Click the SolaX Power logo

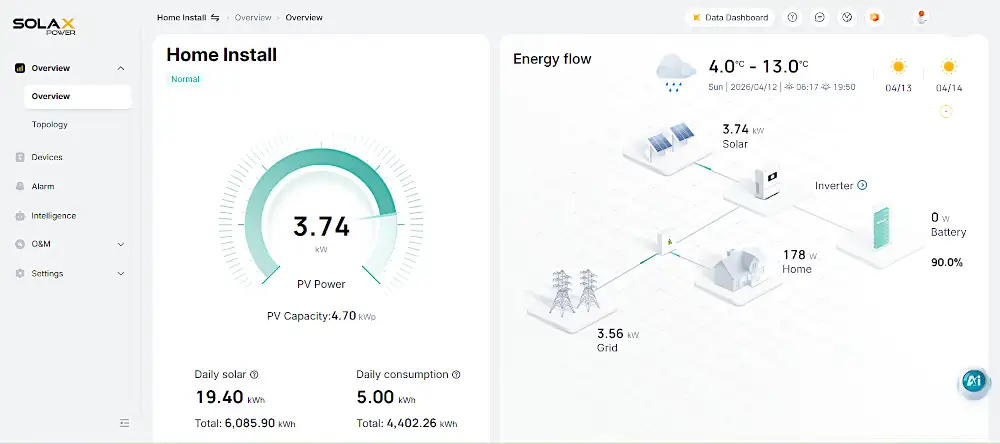pos(44,26)
